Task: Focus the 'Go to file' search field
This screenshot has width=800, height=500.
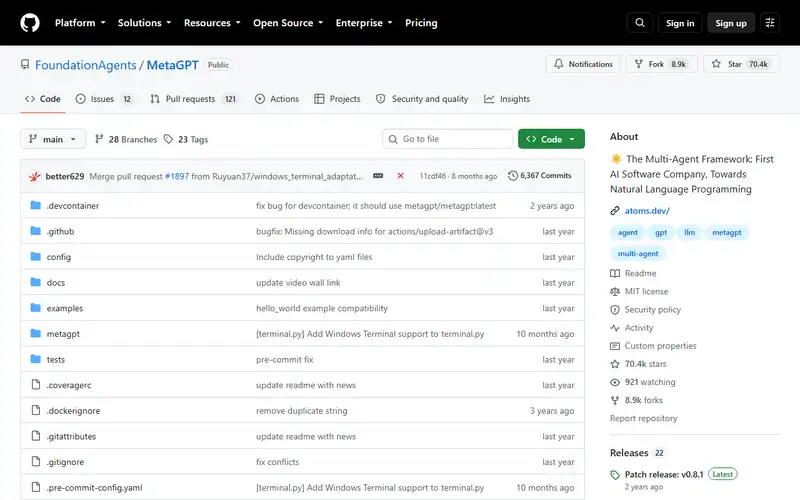Action: pos(447,139)
